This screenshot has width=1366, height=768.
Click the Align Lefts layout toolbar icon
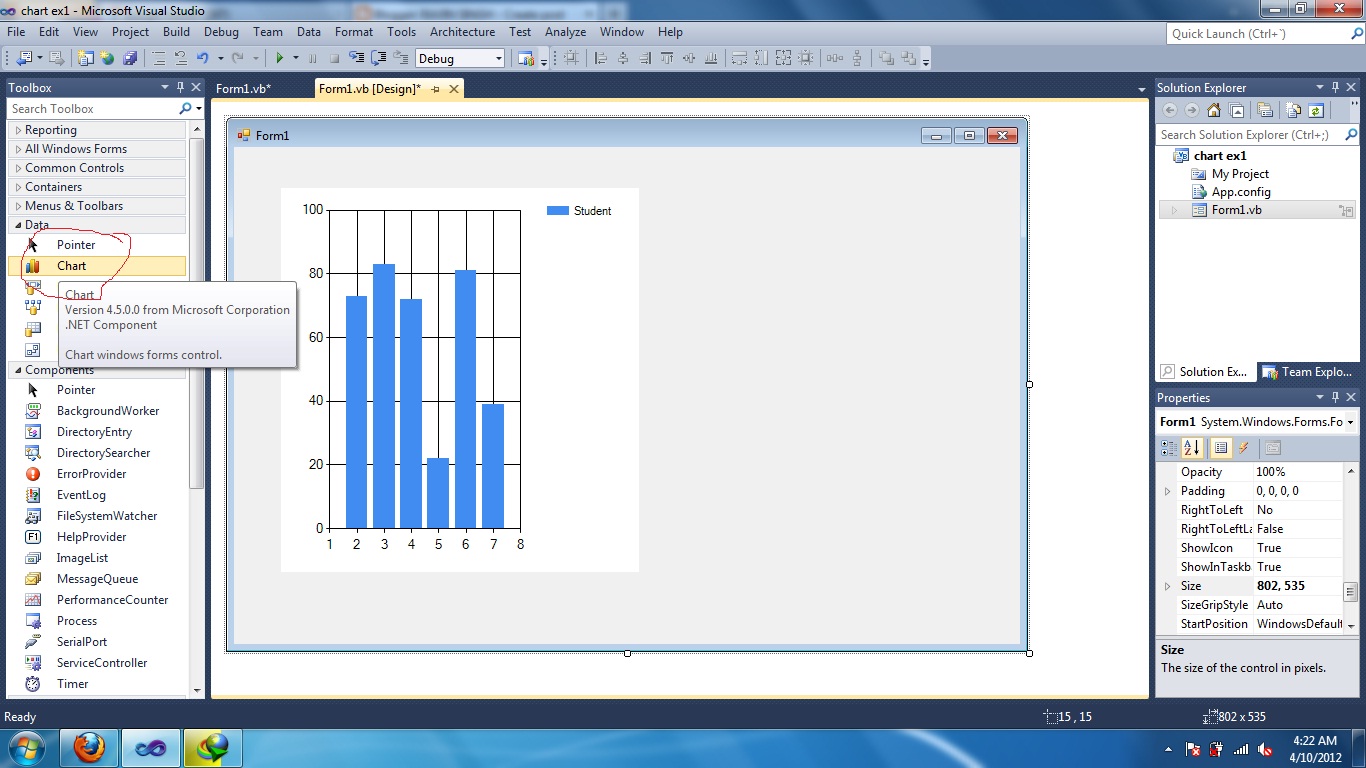601,58
